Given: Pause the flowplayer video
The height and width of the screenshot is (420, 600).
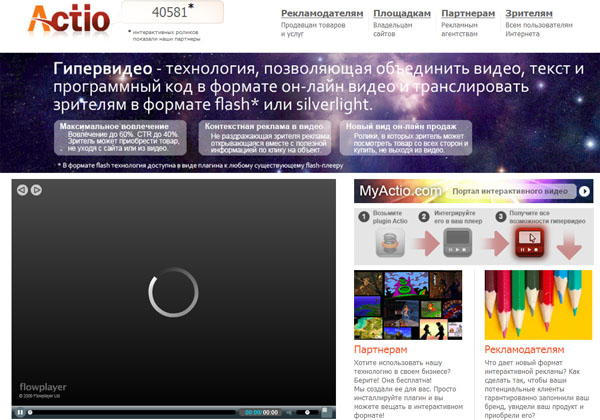Looking at the screenshot, I should click(x=20, y=412).
